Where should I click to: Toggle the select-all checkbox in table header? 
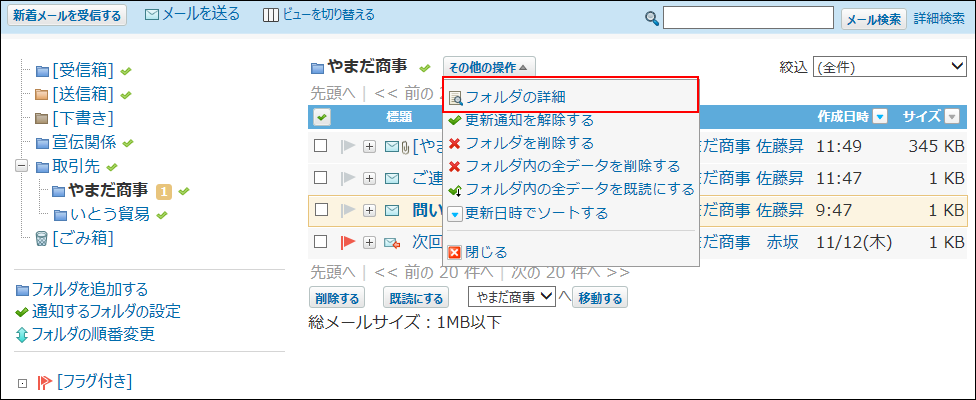coord(322,116)
